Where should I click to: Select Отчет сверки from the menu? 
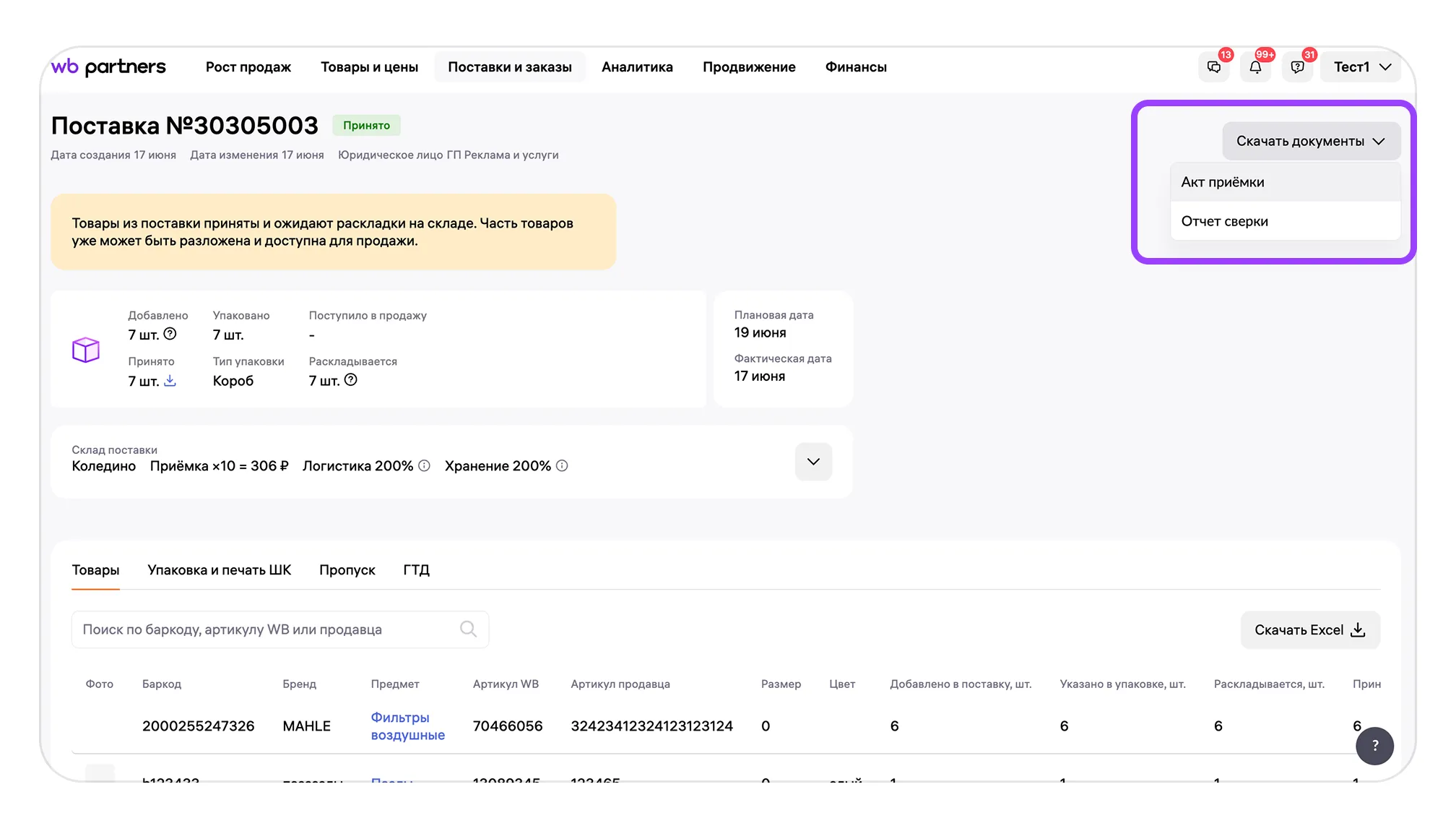1286,221
